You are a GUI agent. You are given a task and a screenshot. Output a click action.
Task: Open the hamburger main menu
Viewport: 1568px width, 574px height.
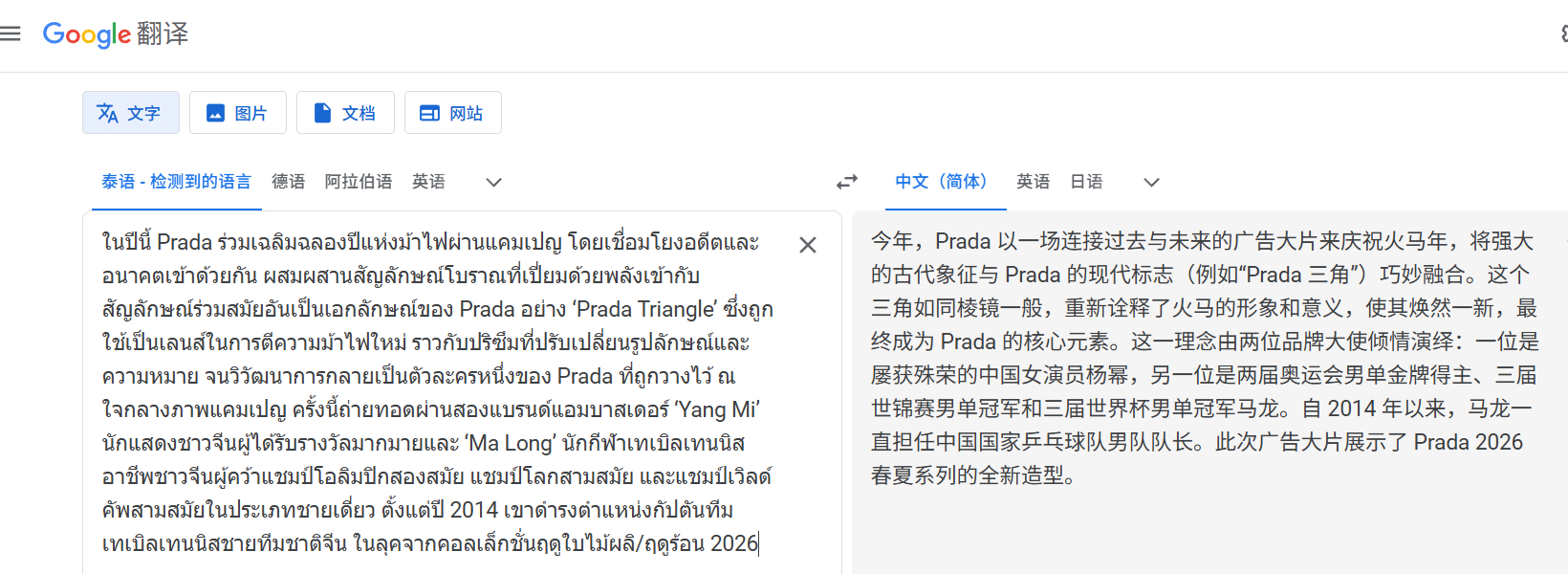pos(11,34)
